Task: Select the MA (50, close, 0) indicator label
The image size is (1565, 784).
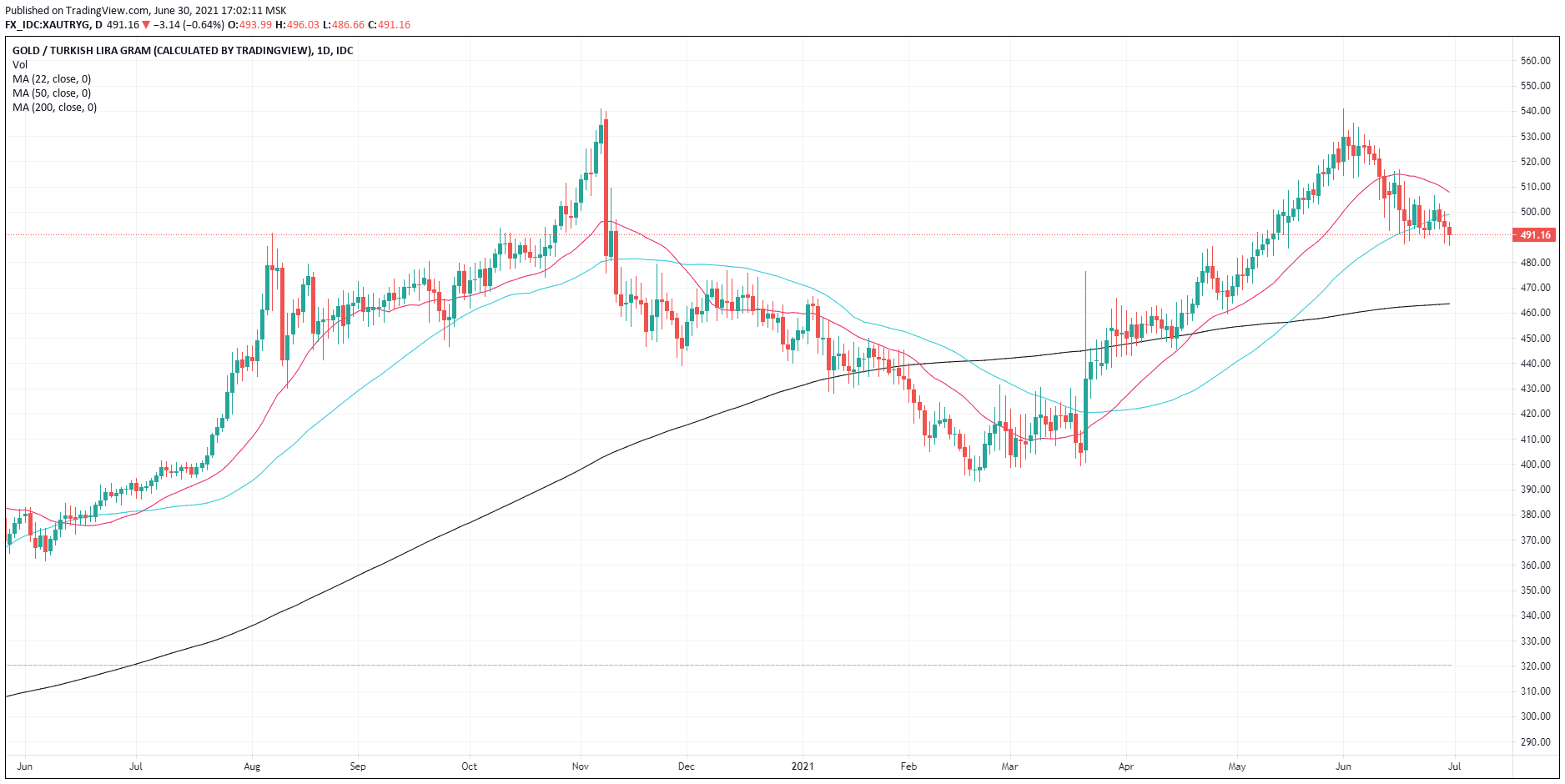Action: (x=52, y=93)
